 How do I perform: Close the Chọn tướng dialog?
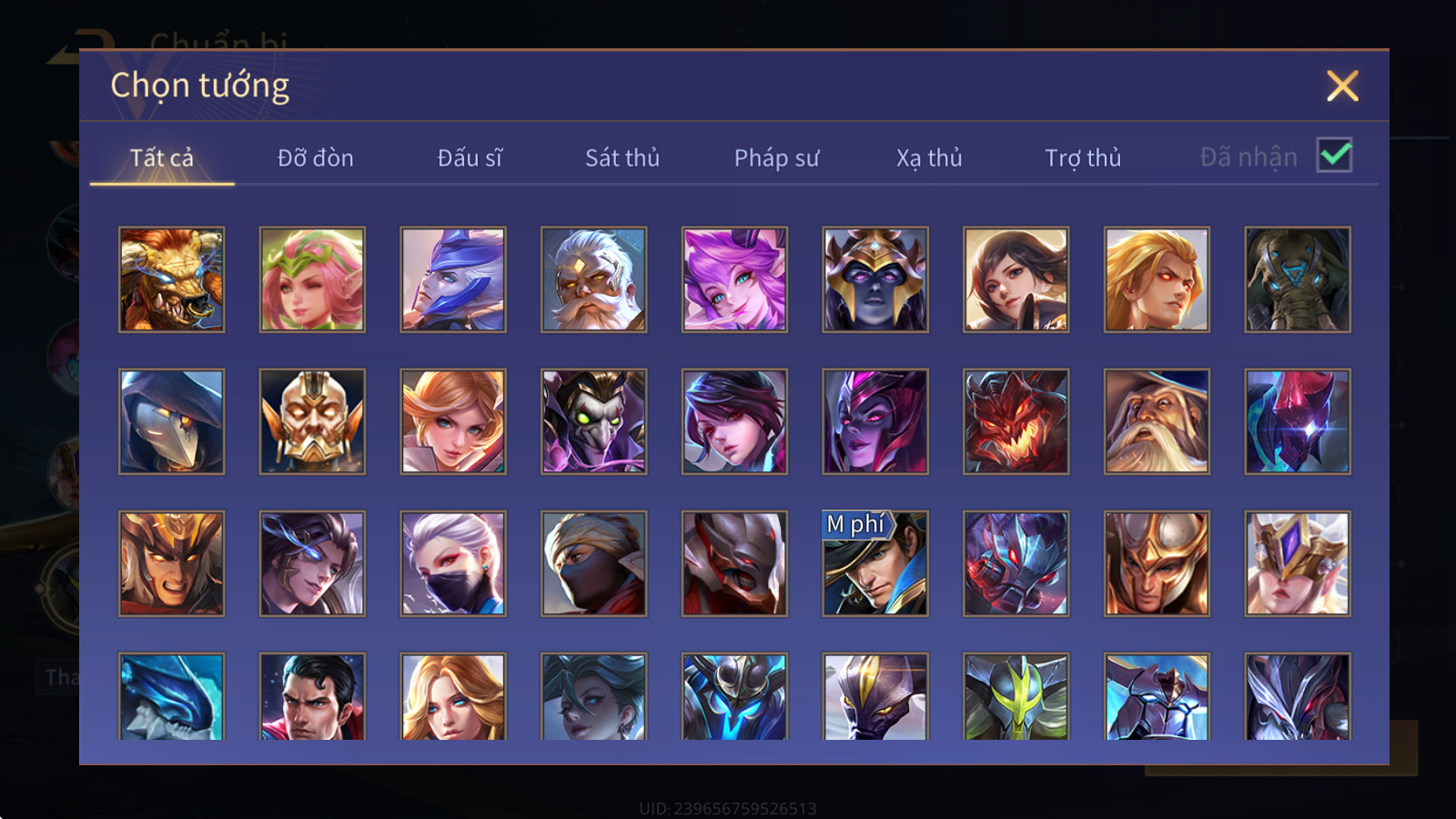(x=1342, y=86)
